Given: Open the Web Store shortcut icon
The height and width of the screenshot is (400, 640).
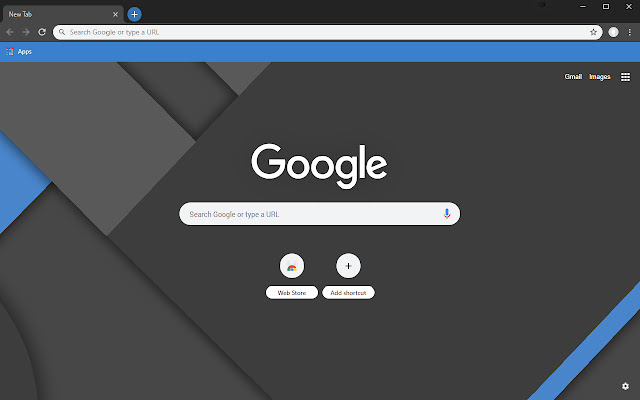Looking at the screenshot, I should coord(292,266).
